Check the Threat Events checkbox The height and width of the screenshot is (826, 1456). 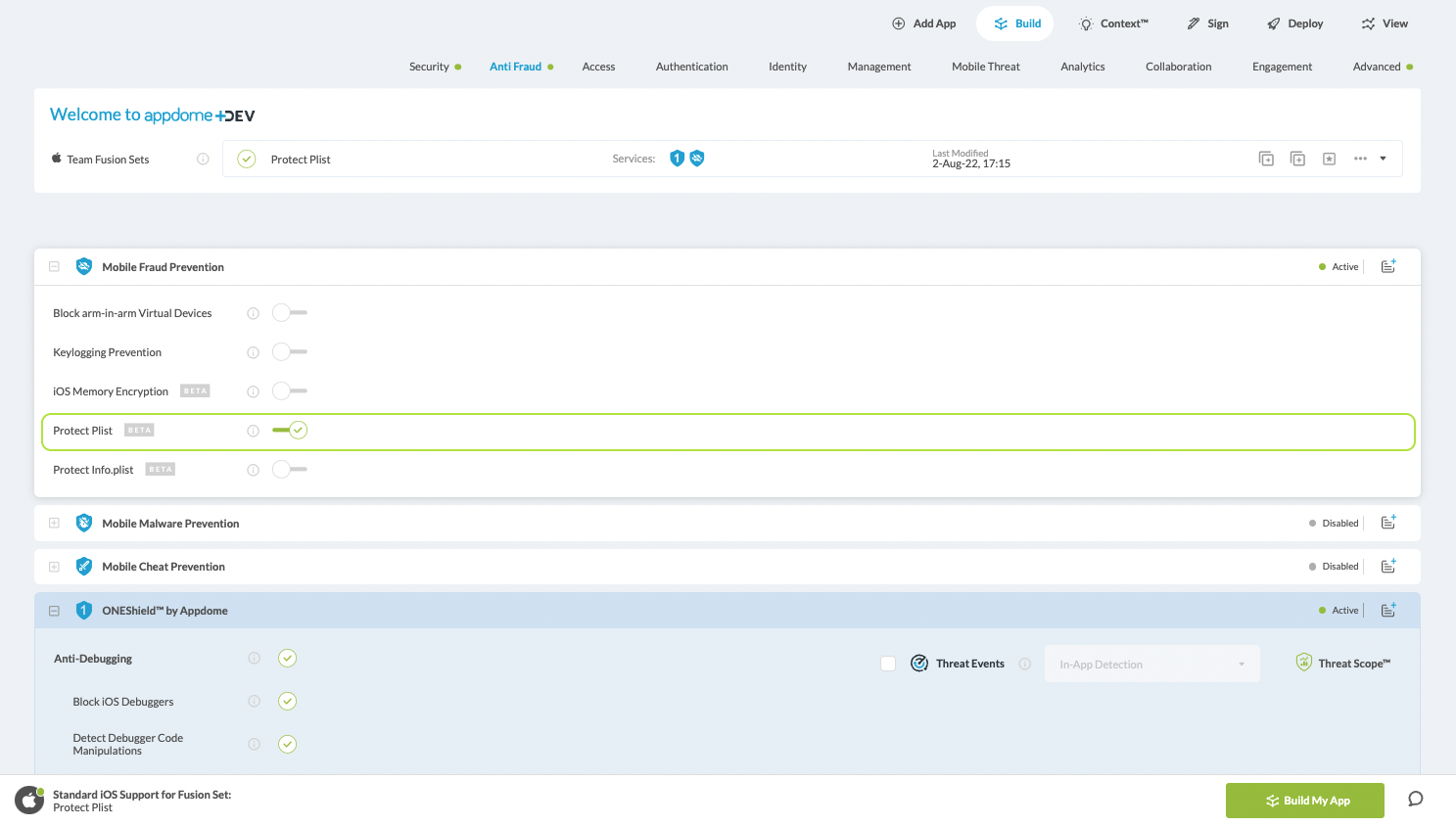click(x=888, y=664)
